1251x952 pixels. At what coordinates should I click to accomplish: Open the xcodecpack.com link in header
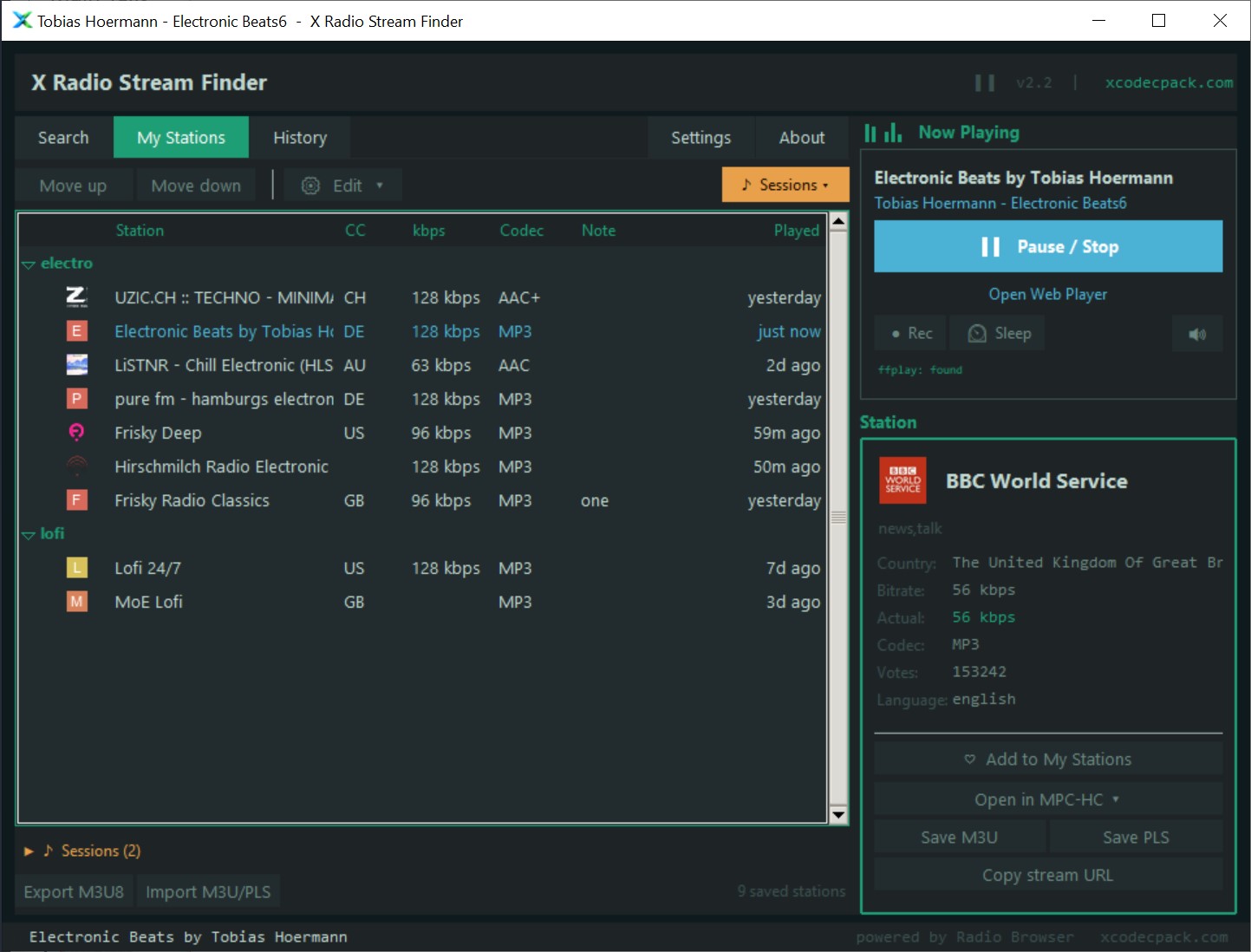[x=1169, y=83]
